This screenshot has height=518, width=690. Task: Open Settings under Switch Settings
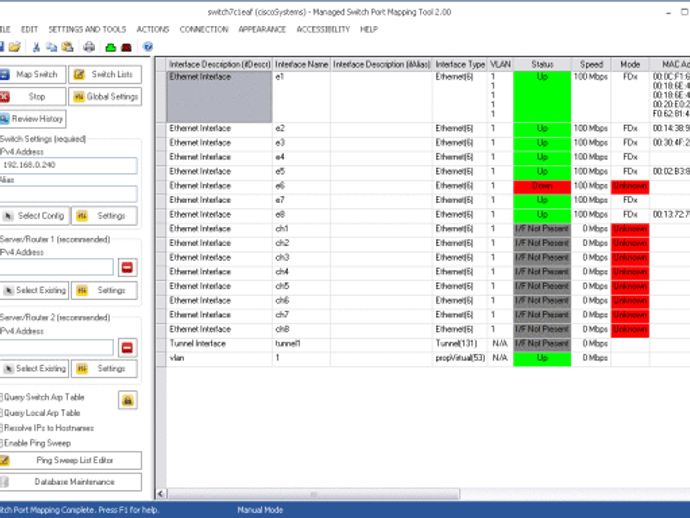tap(104, 216)
